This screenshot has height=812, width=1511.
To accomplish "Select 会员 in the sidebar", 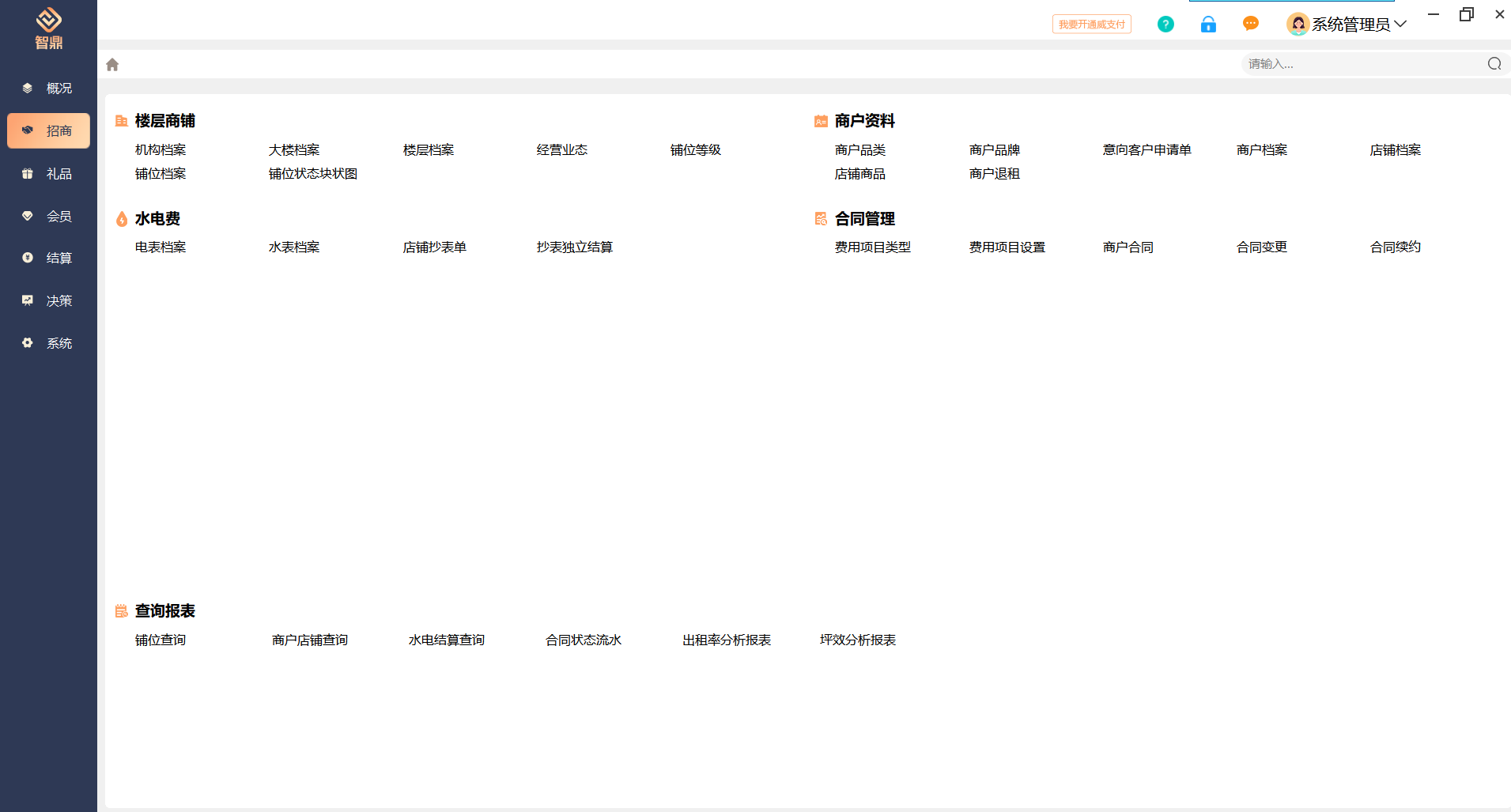I will pyautogui.click(x=48, y=217).
